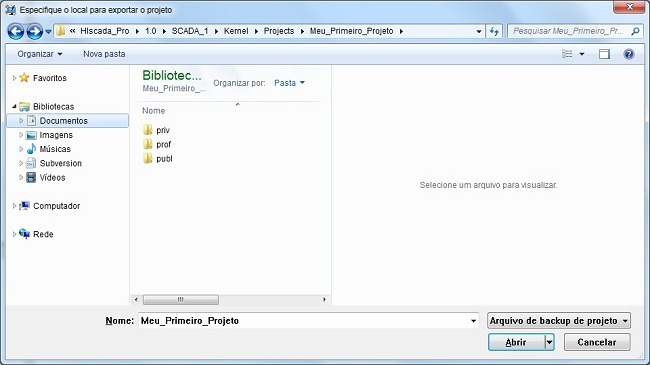Expand the arrow after Projects breadcrumb

coord(302,31)
